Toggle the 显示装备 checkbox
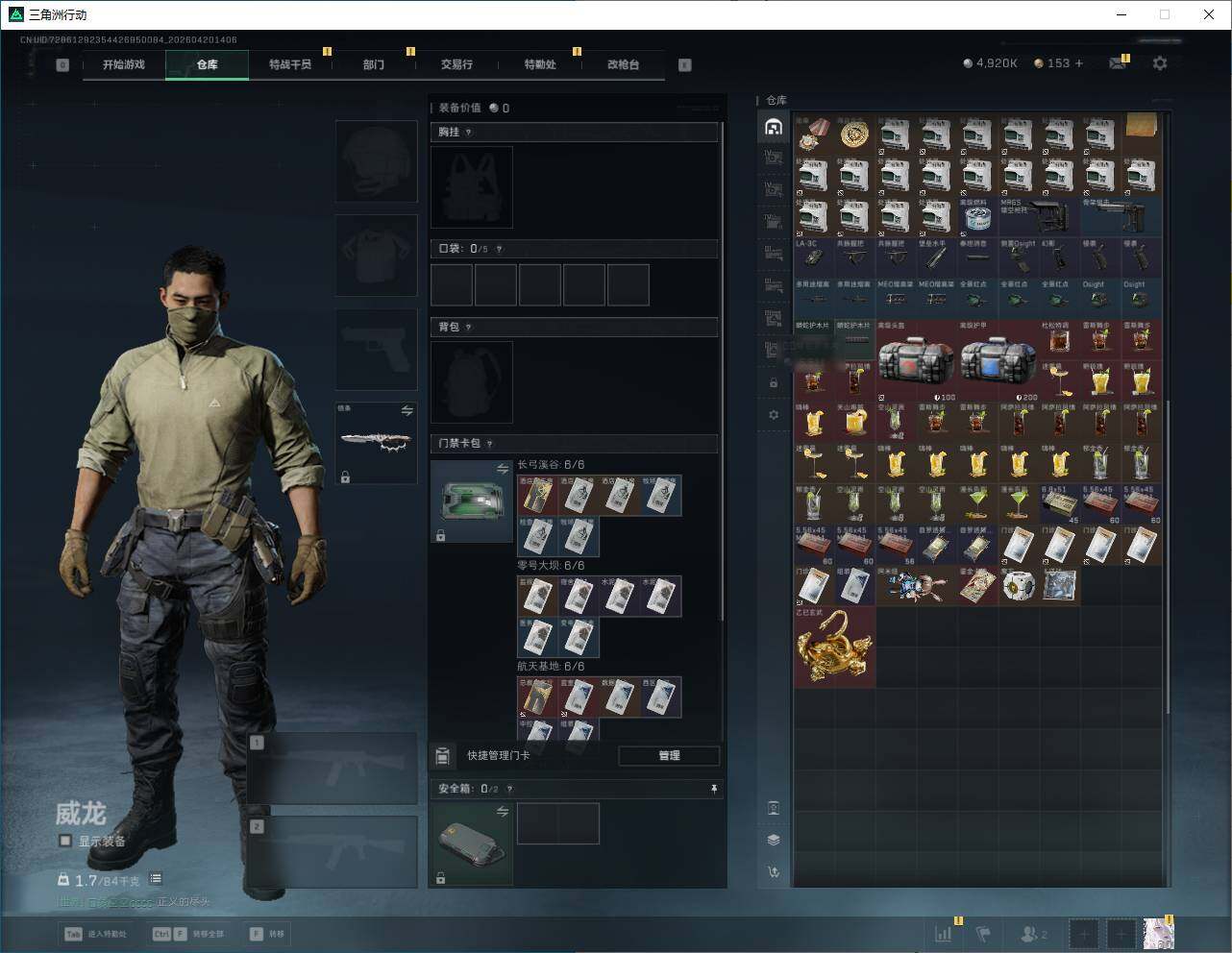This screenshot has width=1232, height=953. tap(65, 841)
